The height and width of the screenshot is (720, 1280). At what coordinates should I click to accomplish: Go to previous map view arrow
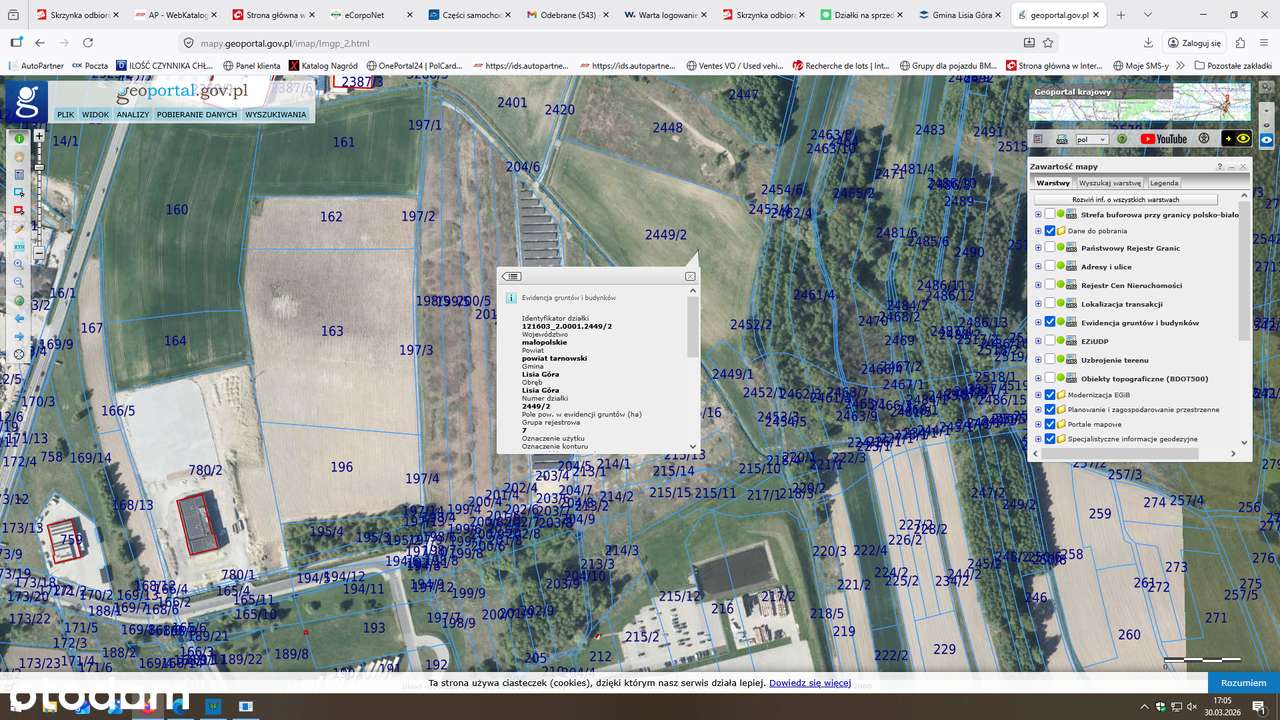pos(19,318)
